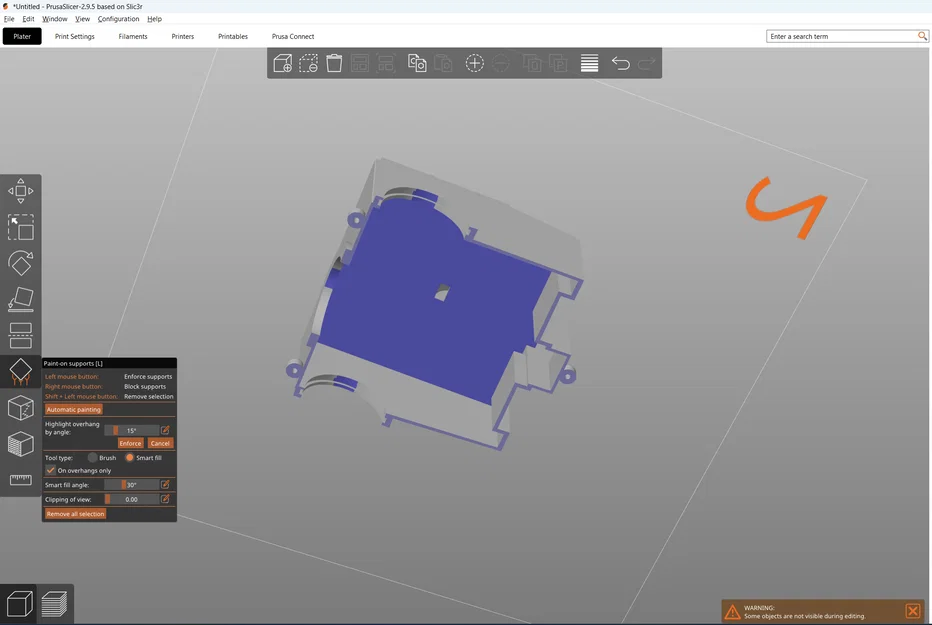Click the edit icon next to overhang angle

click(165, 430)
